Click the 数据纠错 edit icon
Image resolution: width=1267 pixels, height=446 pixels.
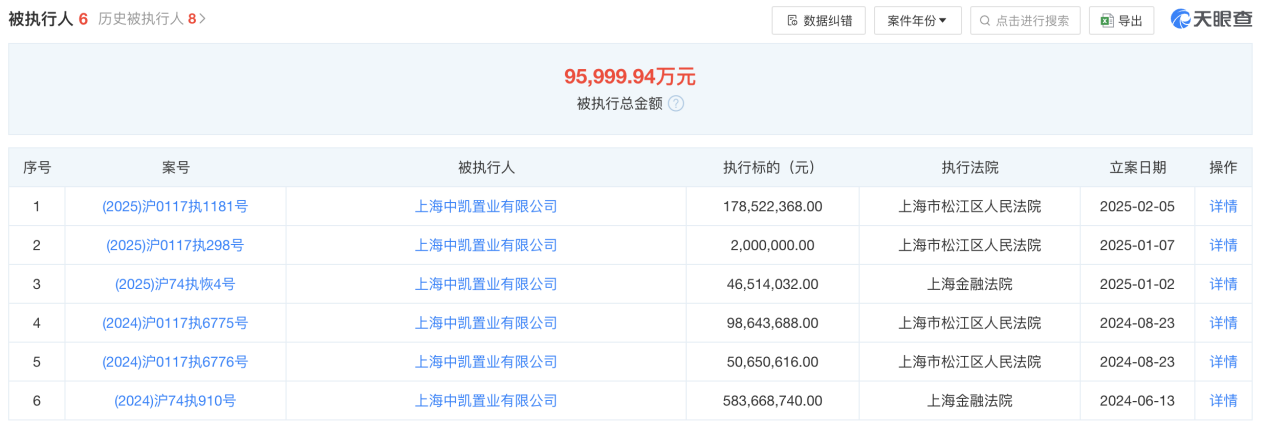[792, 20]
